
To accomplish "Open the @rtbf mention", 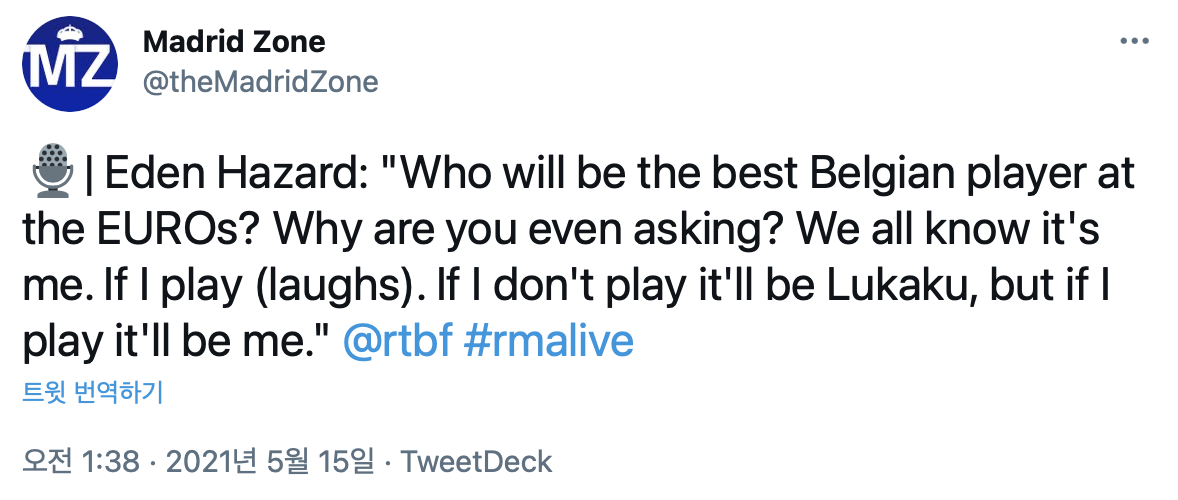I will pos(399,341).
